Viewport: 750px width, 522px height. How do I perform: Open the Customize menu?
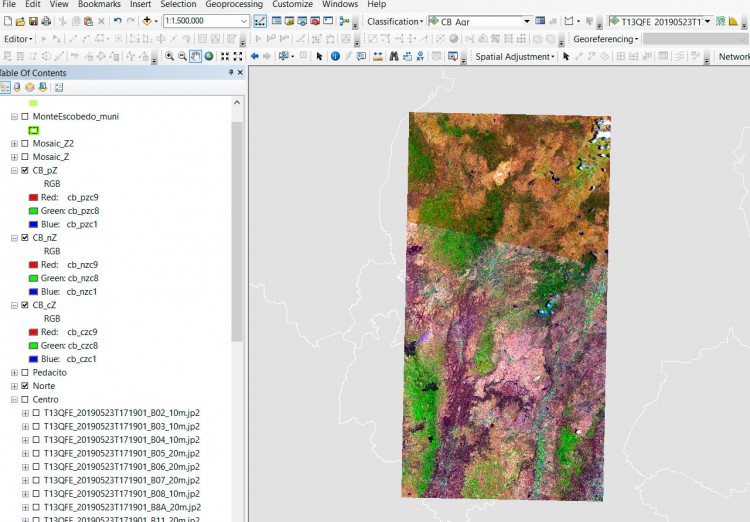click(292, 4)
